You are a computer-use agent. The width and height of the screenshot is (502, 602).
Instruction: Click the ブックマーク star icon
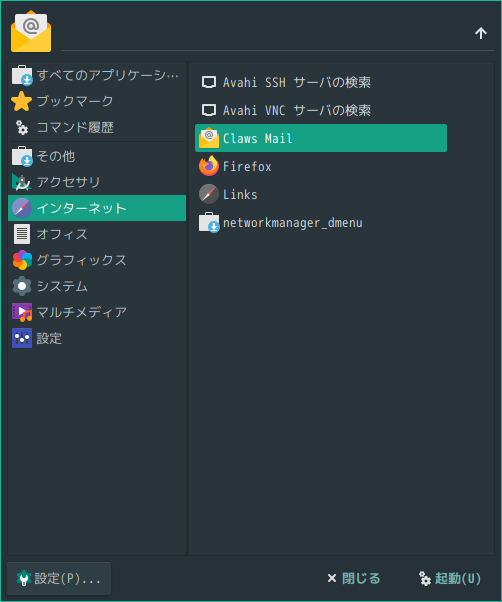21,101
